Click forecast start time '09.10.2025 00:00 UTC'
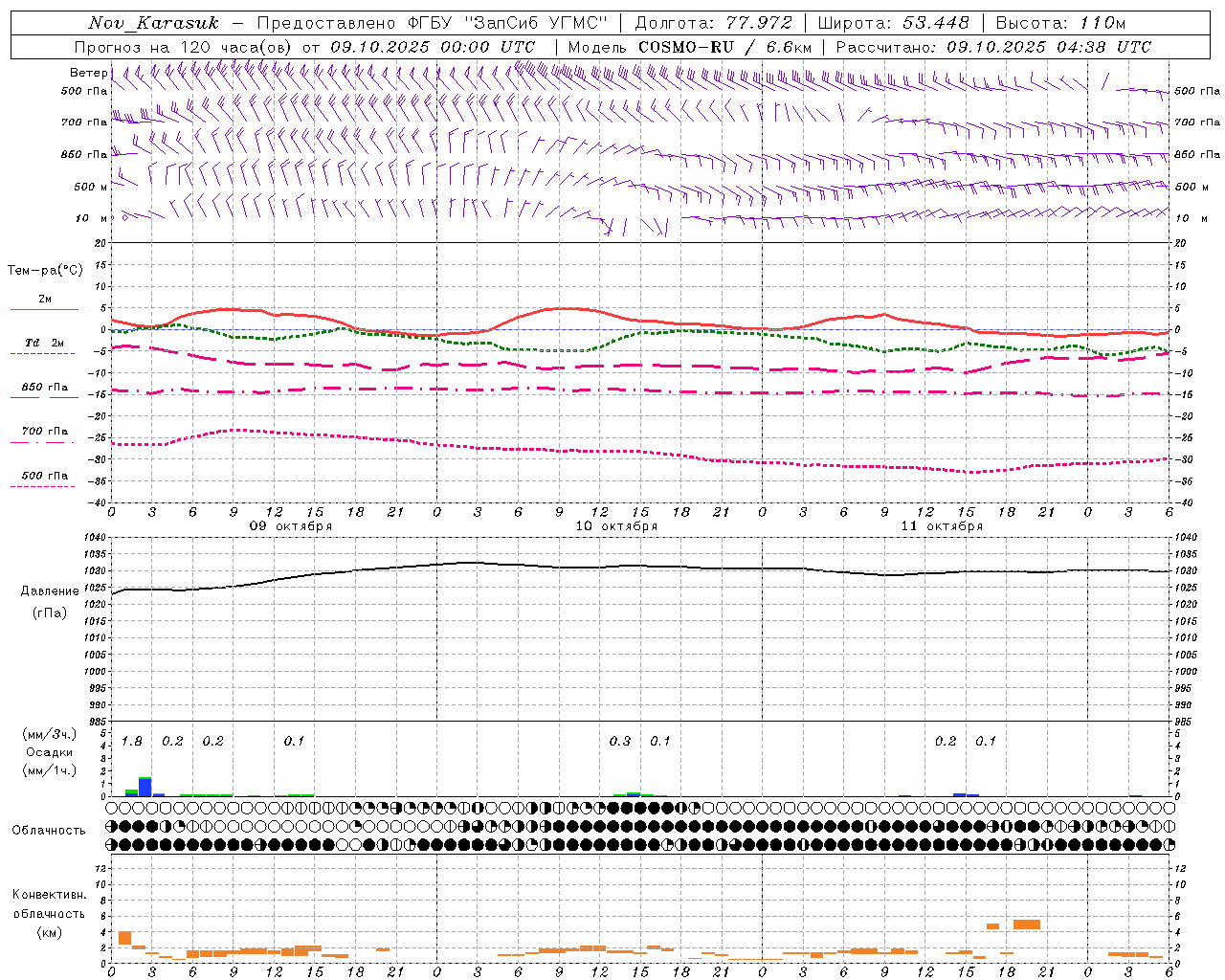This screenshot has height=980, width=1225. [x=433, y=47]
